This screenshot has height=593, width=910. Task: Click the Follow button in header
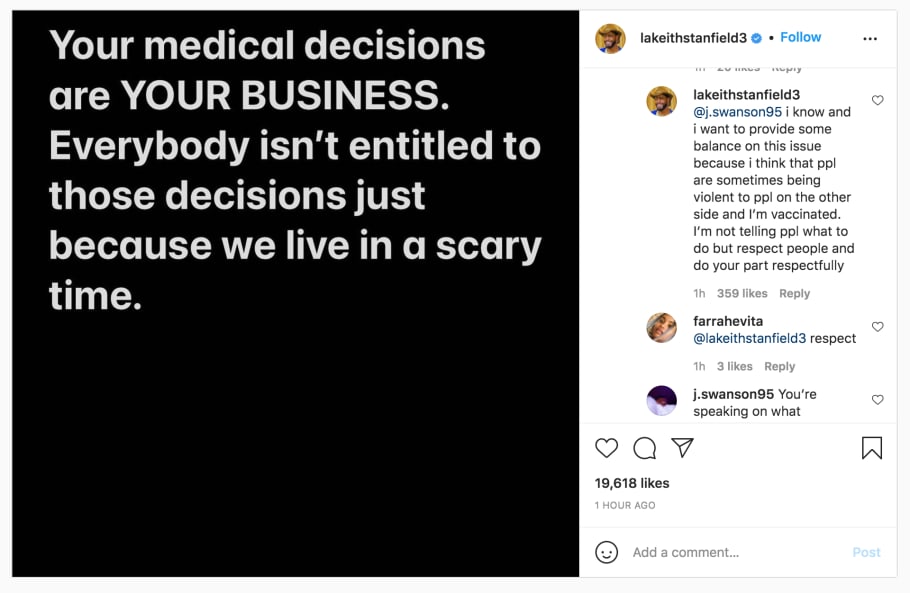click(x=800, y=37)
